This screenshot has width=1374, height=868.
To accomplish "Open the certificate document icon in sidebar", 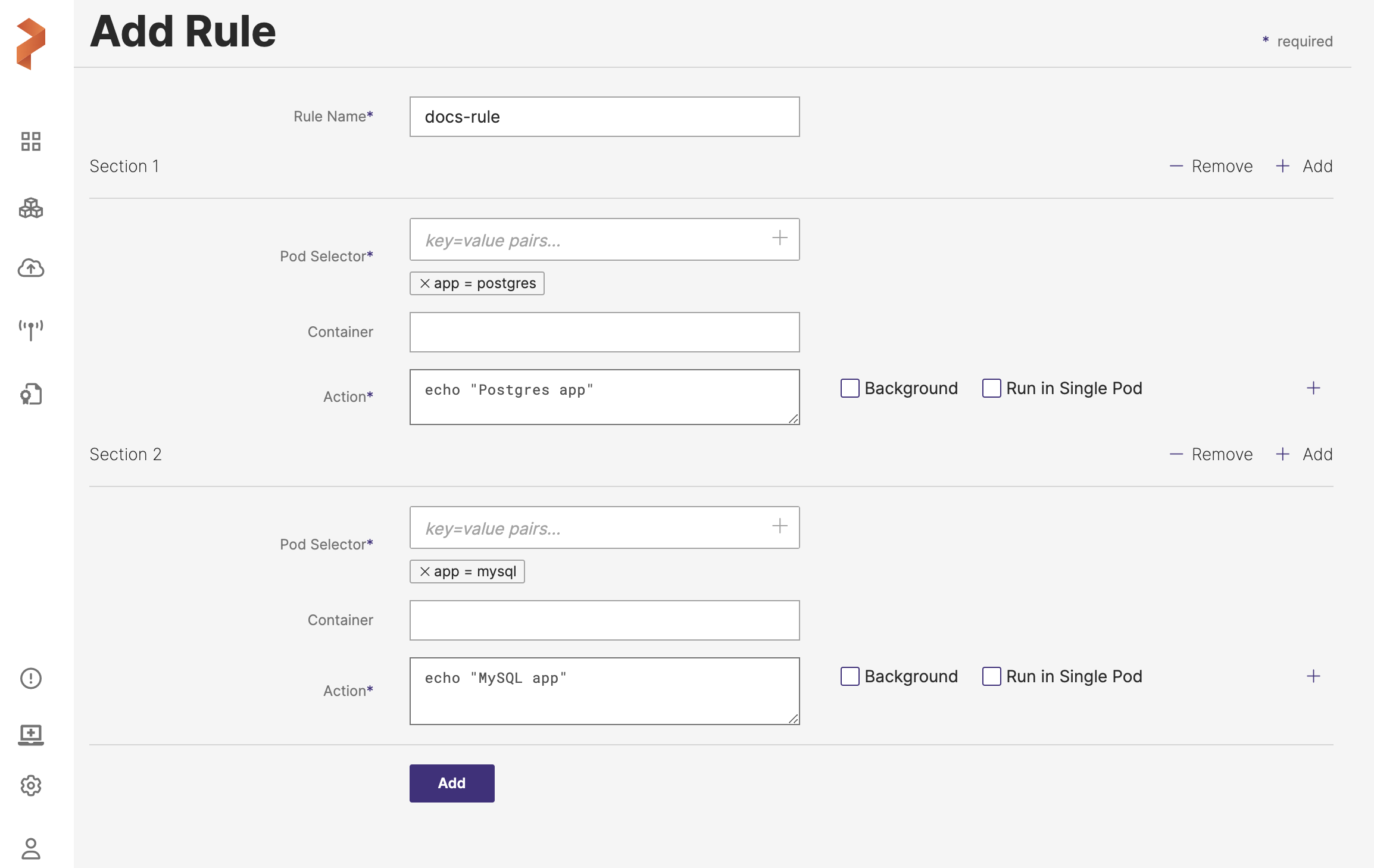I will pyautogui.click(x=30, y=394).
